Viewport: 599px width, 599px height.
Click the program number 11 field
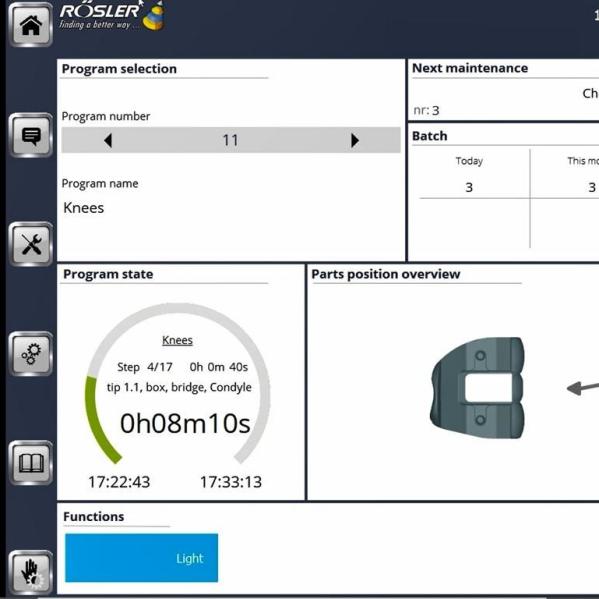[x=231, y=140]
